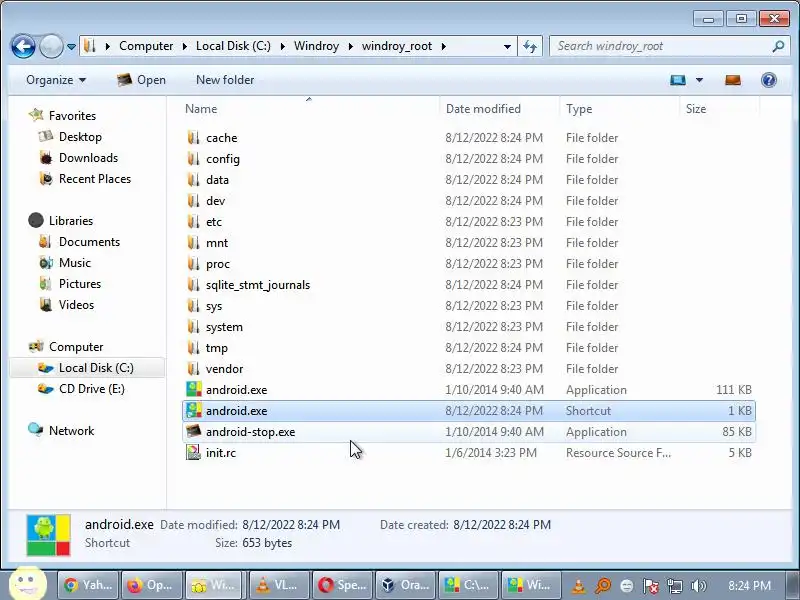
Task: Select Computer in the address breadcrumb
Action: [146, 46]
